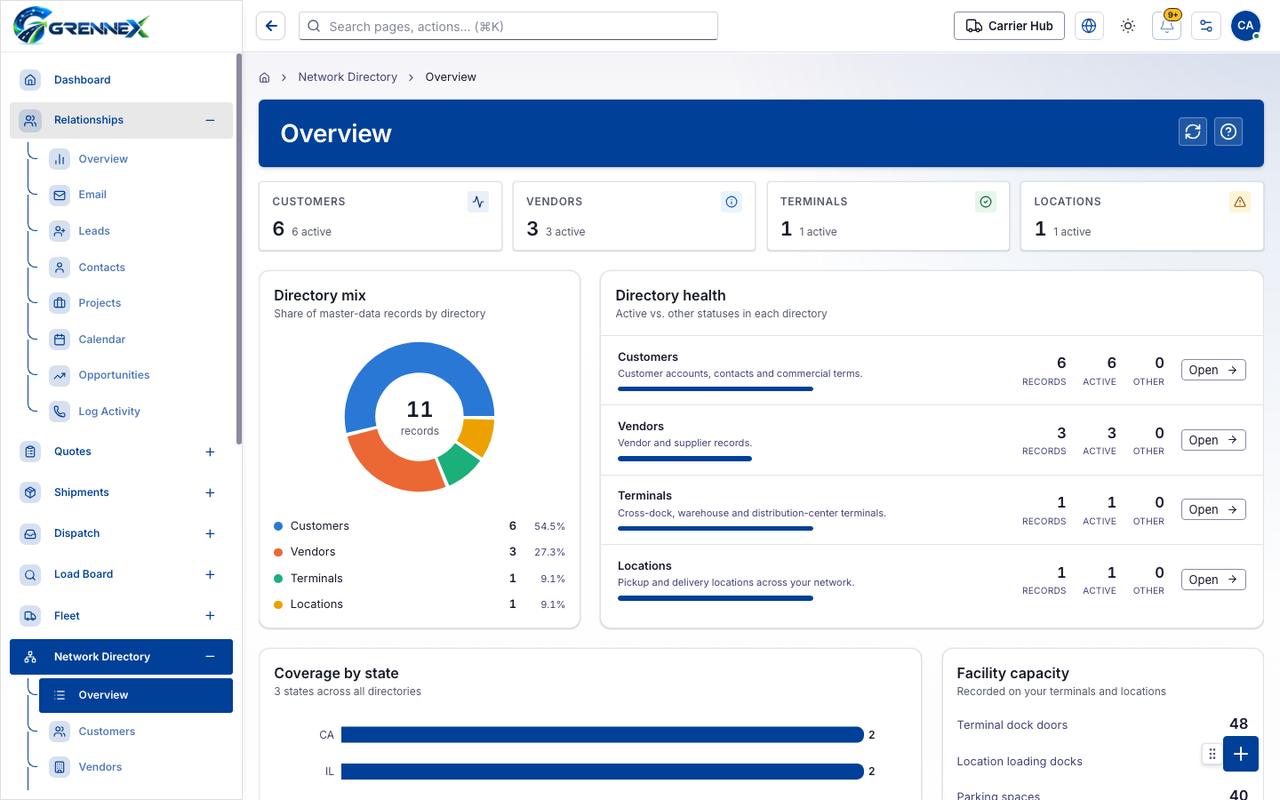Expand the Dispatch section
Viewport: 1280px width, 800px height.
tap(210, 534)
